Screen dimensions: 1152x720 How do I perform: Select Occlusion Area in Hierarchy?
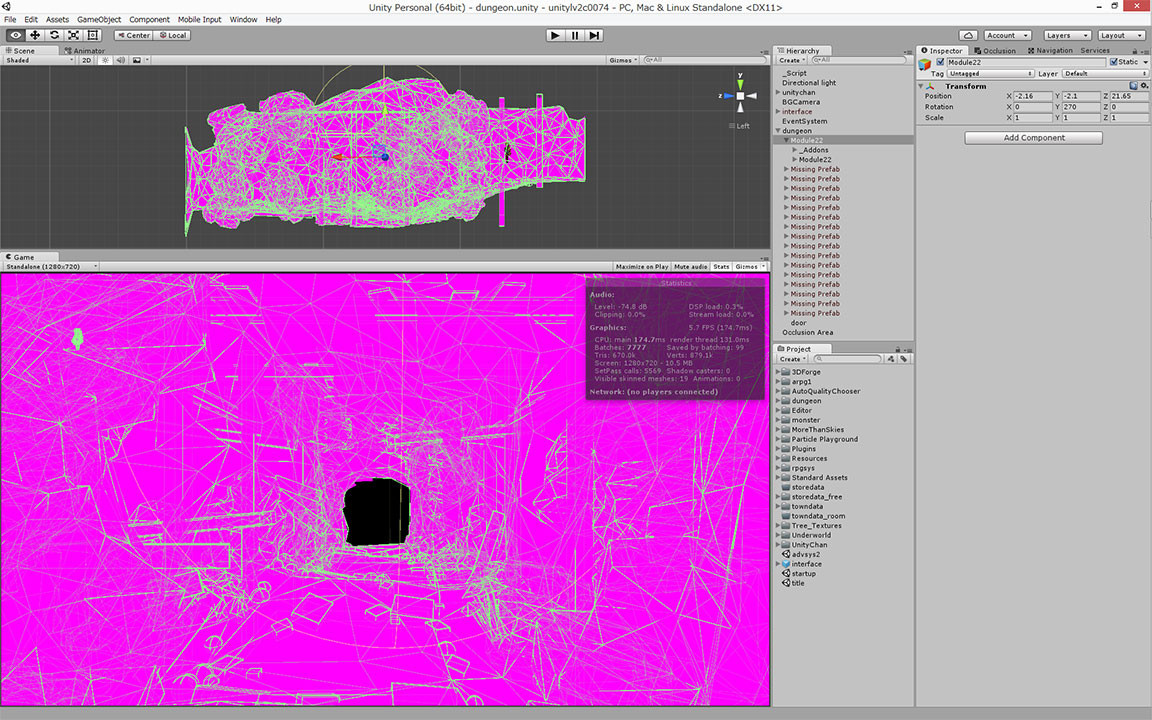point(807,332)
